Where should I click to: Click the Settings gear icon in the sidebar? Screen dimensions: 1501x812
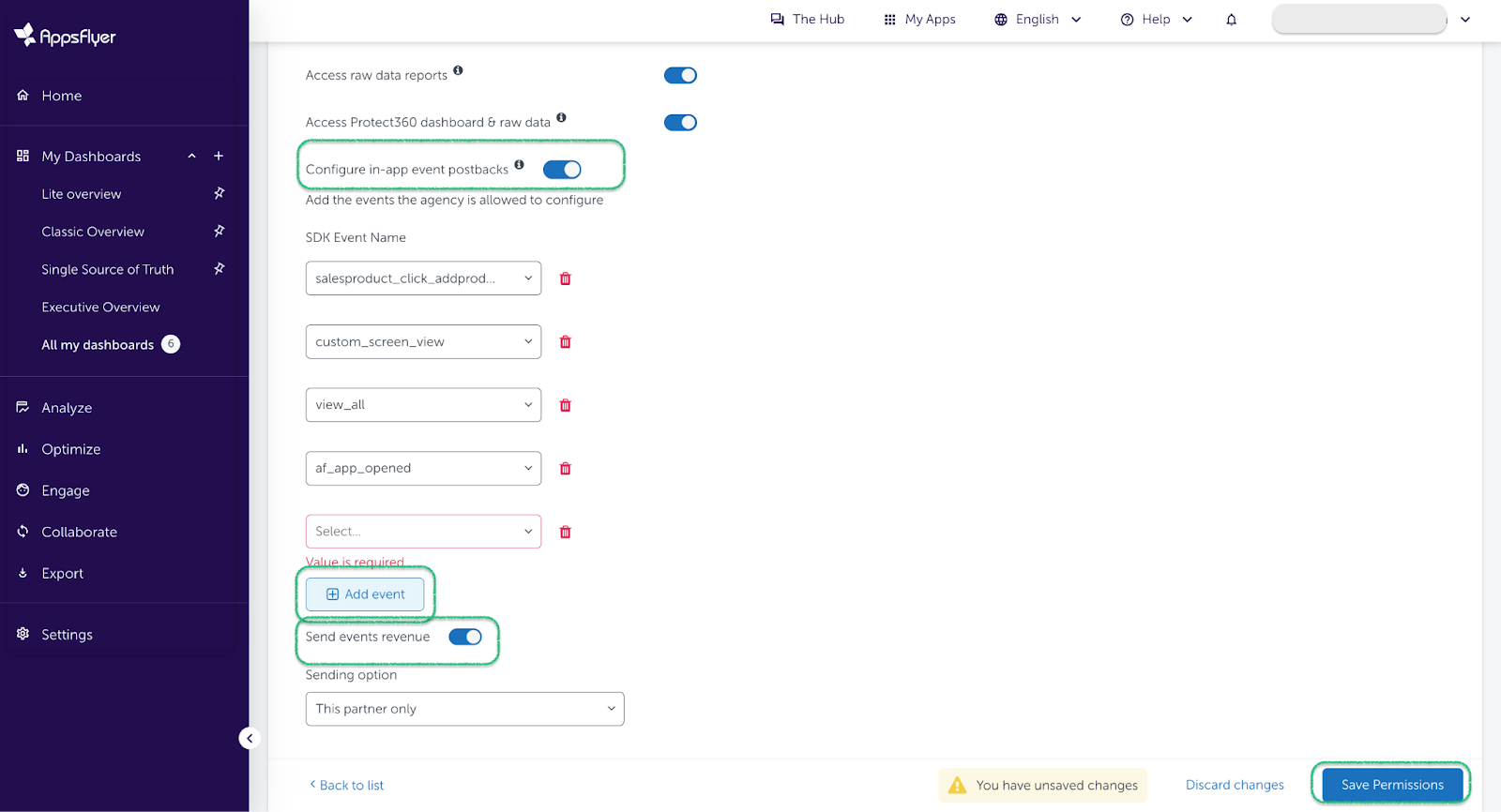[23, 634]
